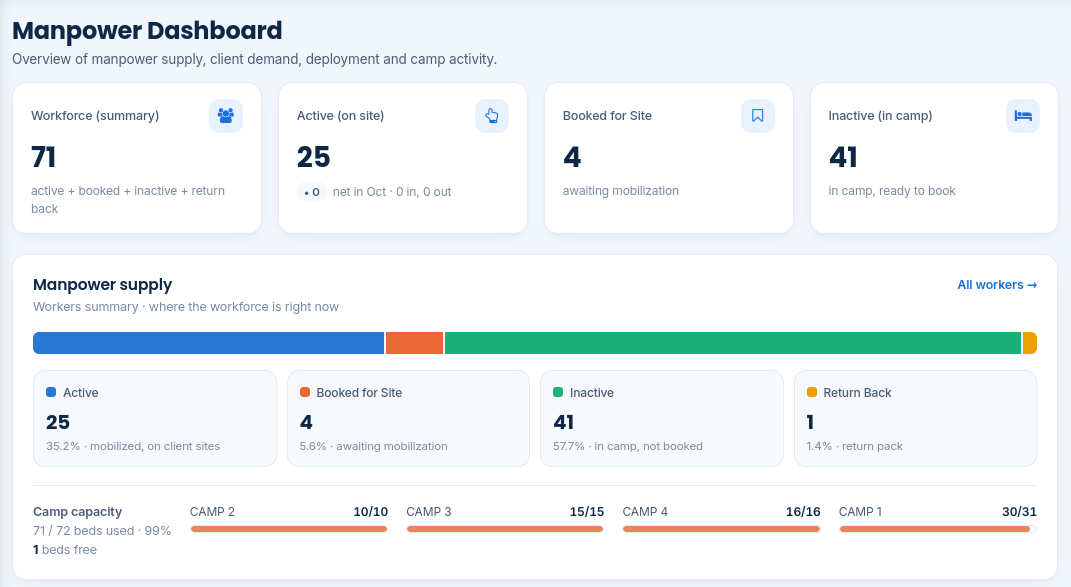The height and width of the screenshot is (587, 1071).
Task: Click the CAMP 3 value 15/15
Action: (587, 512)
